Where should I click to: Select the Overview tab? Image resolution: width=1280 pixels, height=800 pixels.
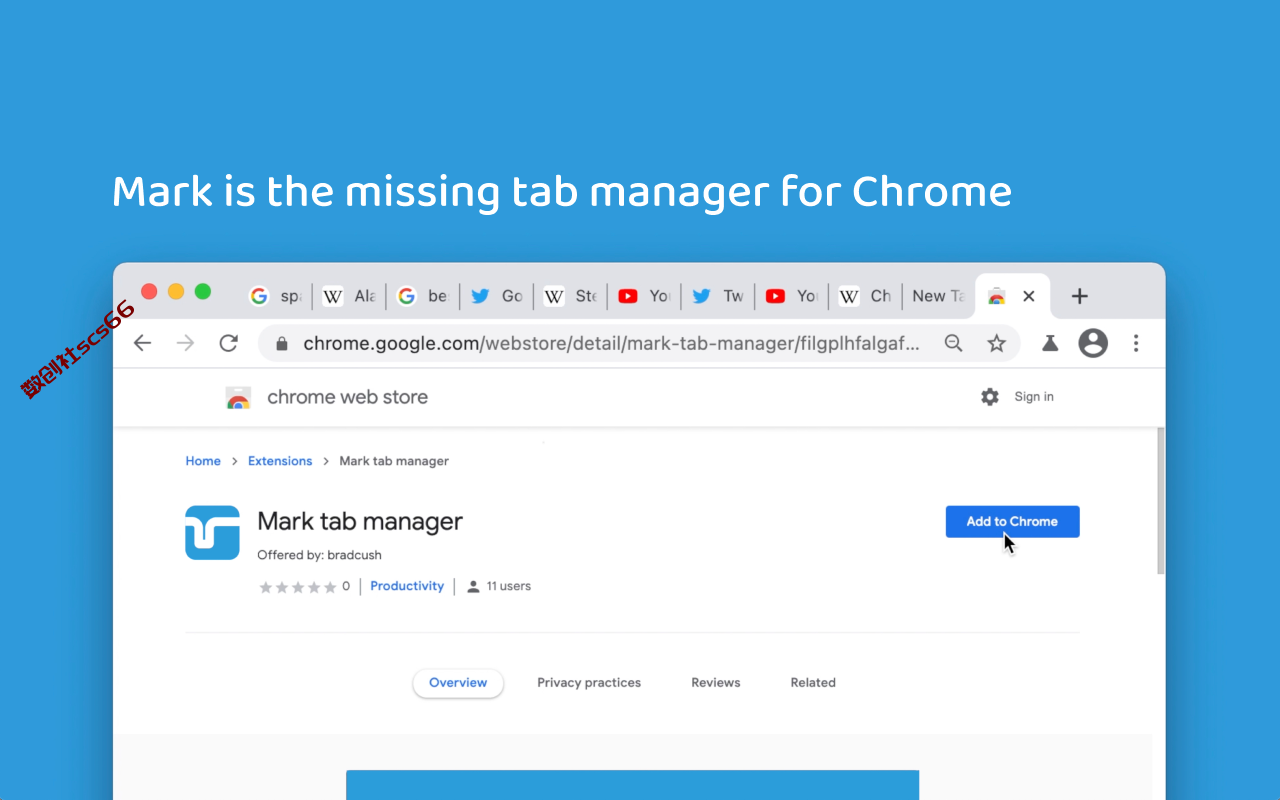tap(458, 683)
